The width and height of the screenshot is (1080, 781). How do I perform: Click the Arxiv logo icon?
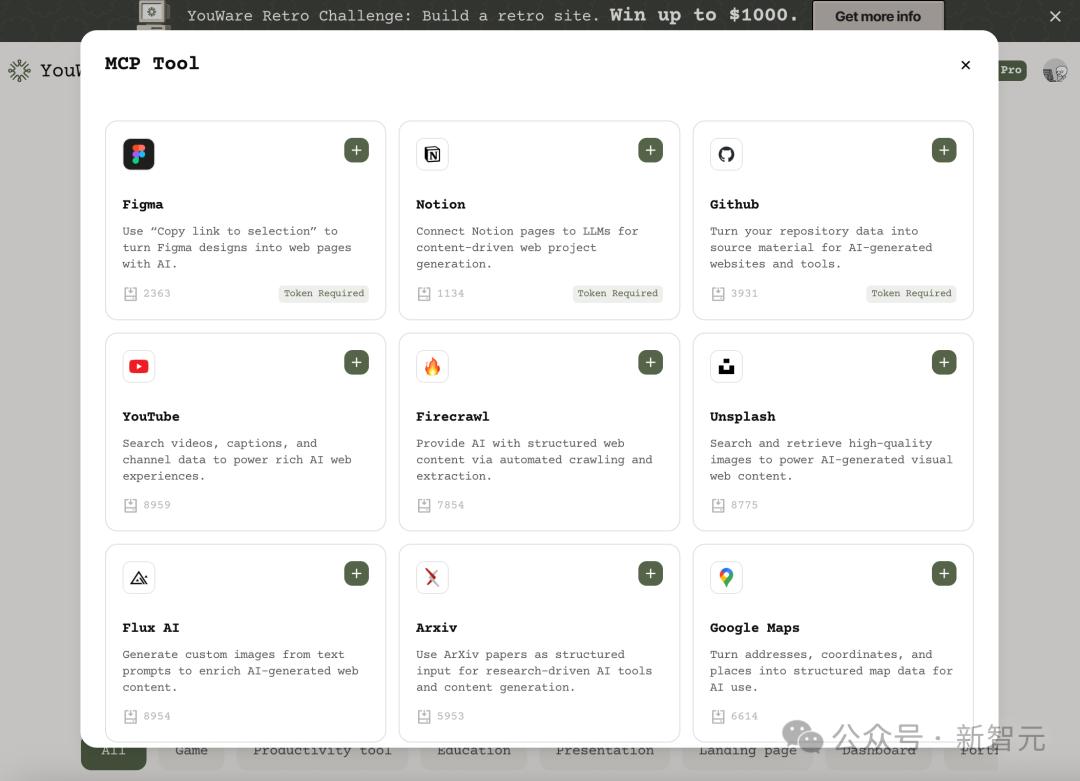[x=432, y=577]
